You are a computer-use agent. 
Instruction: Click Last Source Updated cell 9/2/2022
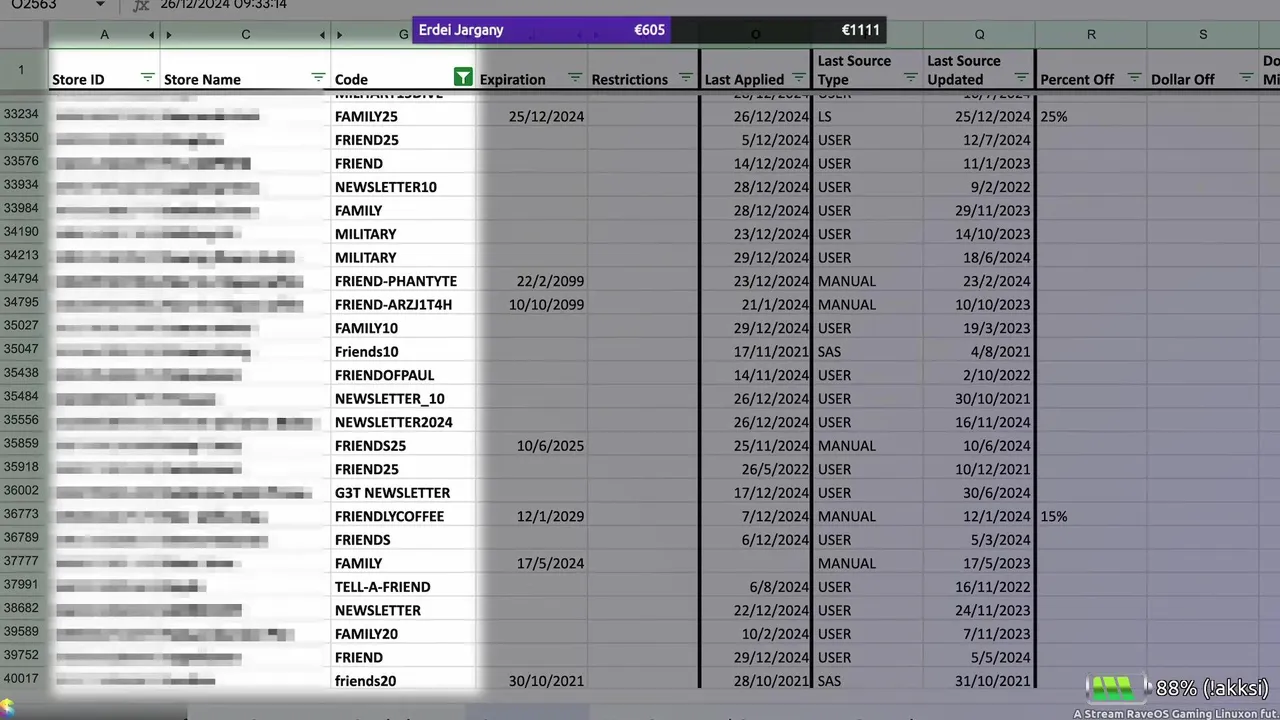[x=979, y=187]
